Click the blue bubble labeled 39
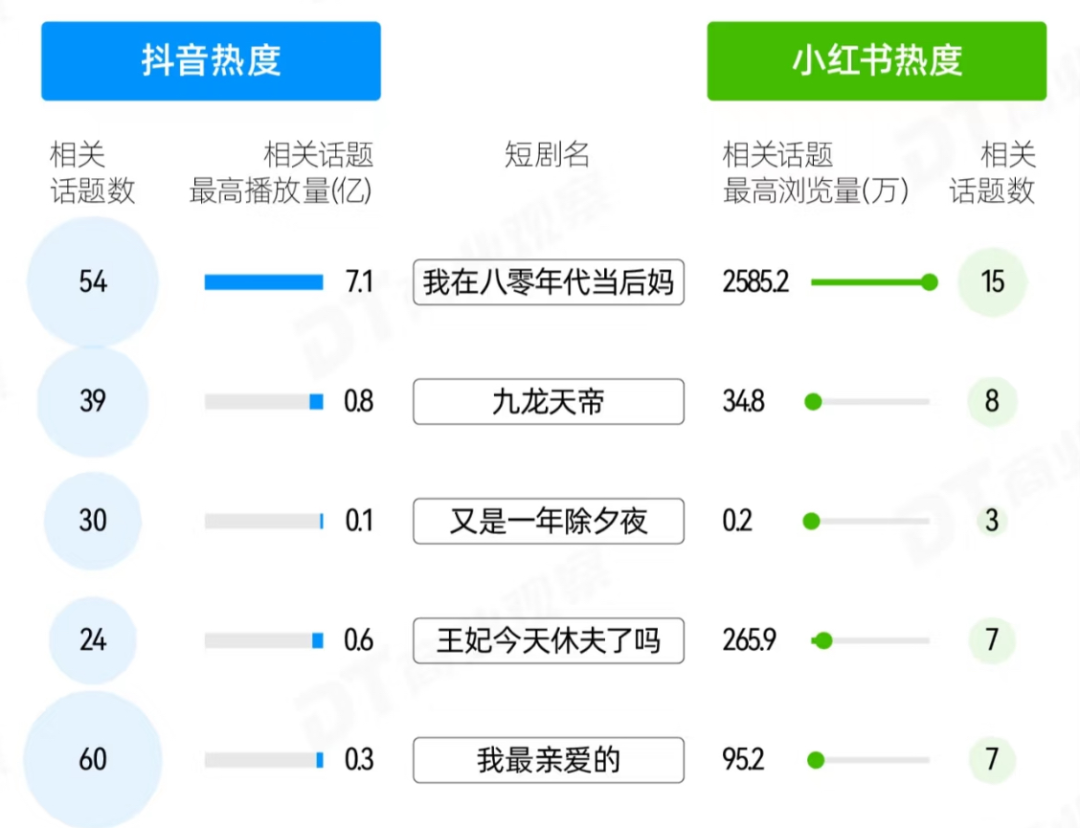The height and width of the screenshot is (828, 1080). (93, 402)
